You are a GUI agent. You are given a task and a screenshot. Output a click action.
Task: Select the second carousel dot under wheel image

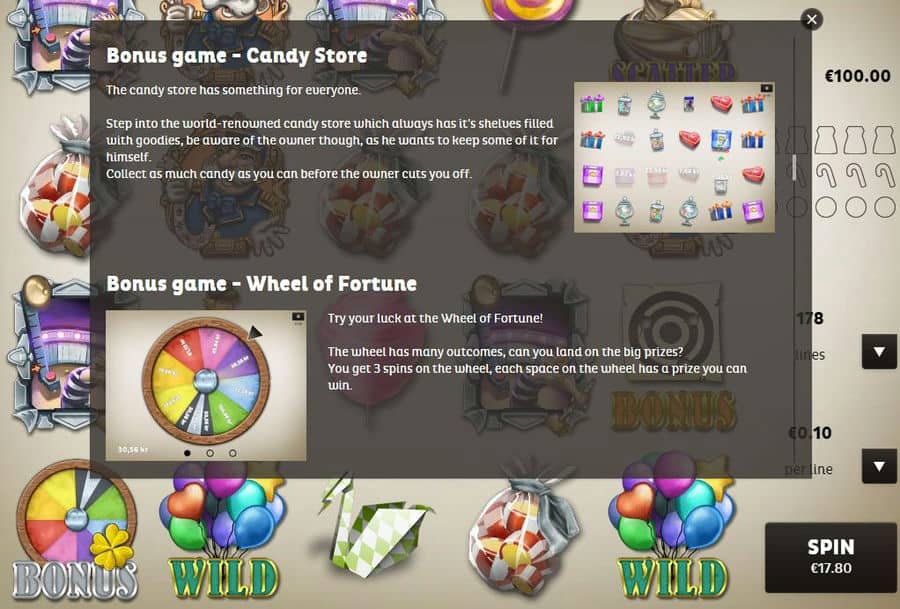click(210, 453)
